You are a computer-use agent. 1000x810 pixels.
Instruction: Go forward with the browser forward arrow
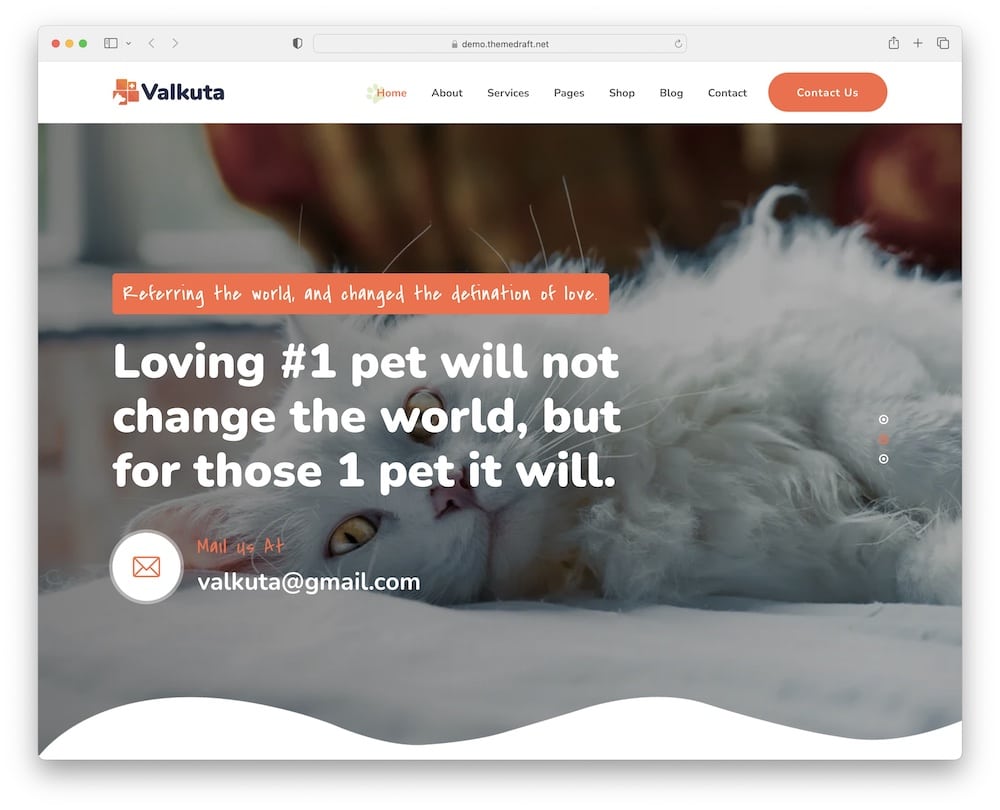175,43
